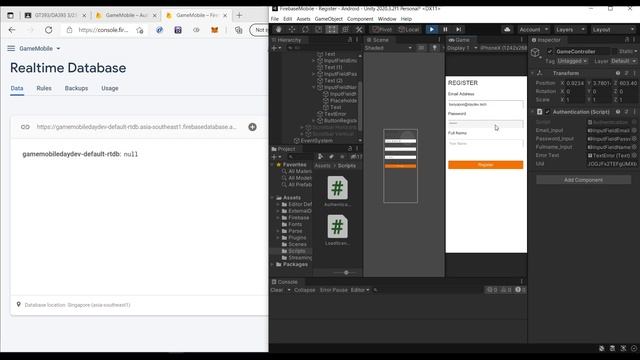The width and height of the screenshot is (640, 360).
Task: Pick object for Email_Input field
Action: pyautogui.click(x=634, y=131)
